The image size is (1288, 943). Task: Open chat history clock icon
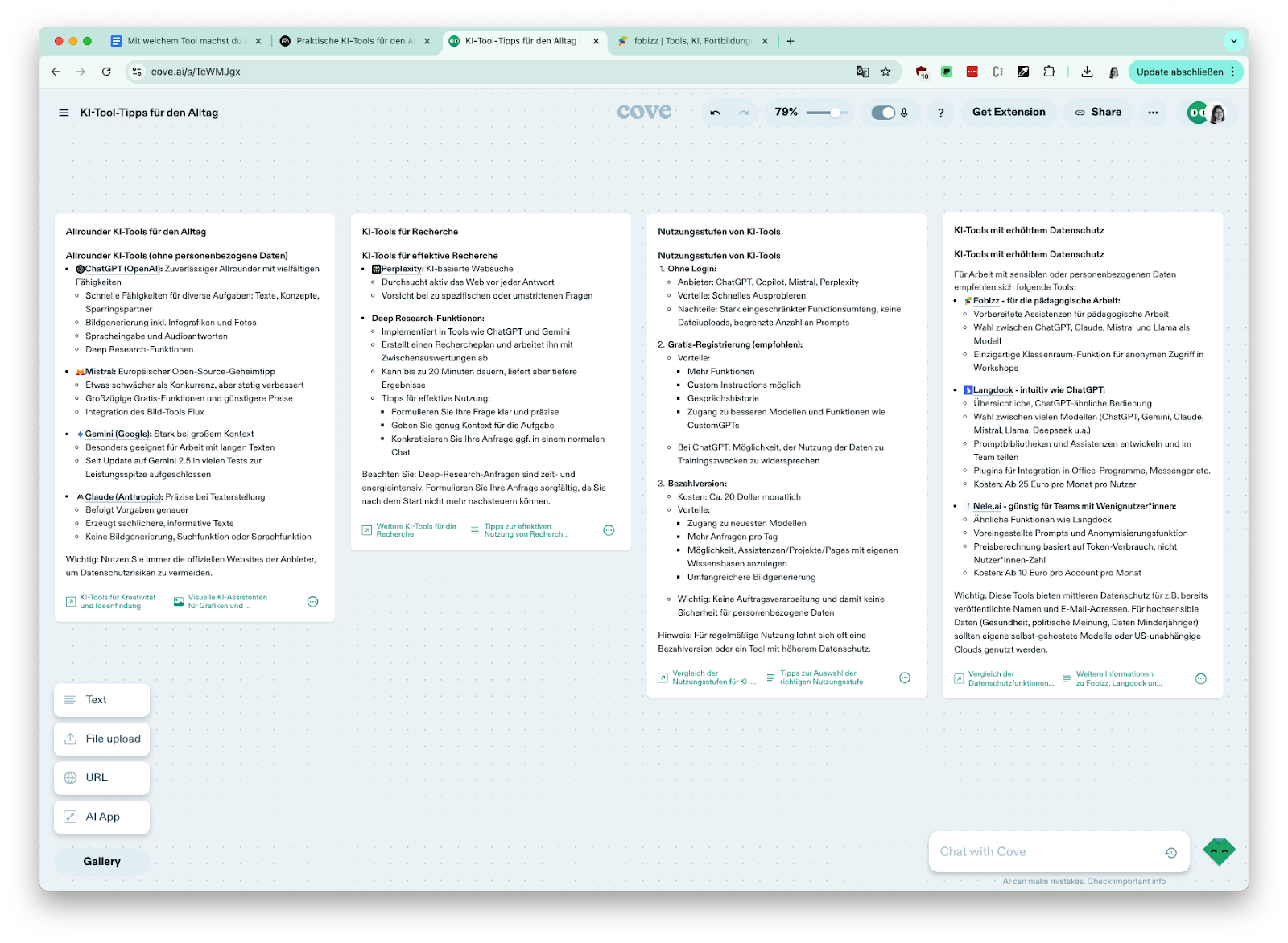click(x=1171, y=853)
